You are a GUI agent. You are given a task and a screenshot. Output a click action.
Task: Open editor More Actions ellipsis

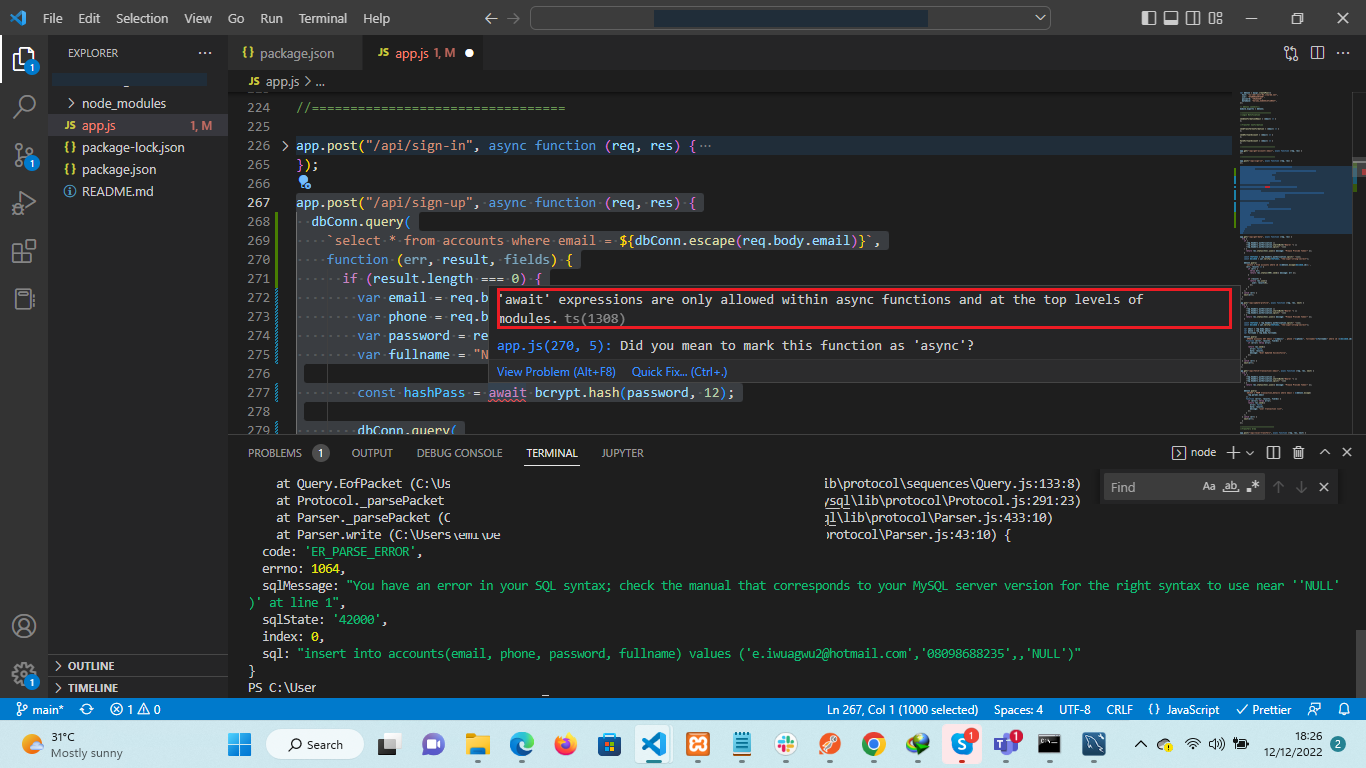tap(1343, 53)
